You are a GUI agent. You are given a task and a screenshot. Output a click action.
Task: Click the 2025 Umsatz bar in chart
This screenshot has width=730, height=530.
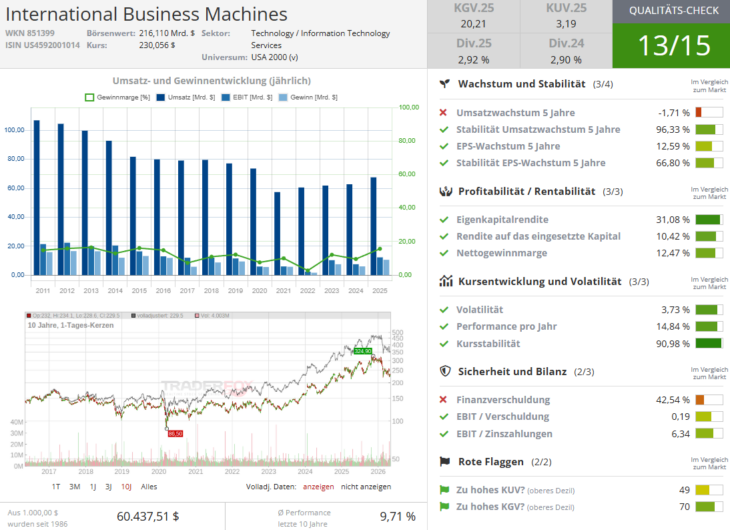tap(373, 226)
